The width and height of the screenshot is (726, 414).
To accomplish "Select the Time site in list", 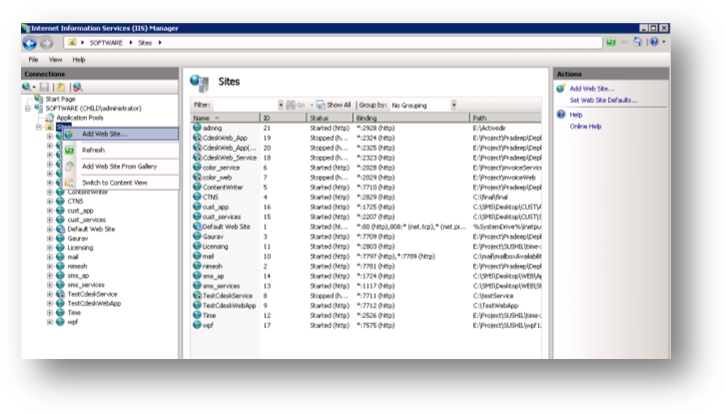I will pos(366,315).
